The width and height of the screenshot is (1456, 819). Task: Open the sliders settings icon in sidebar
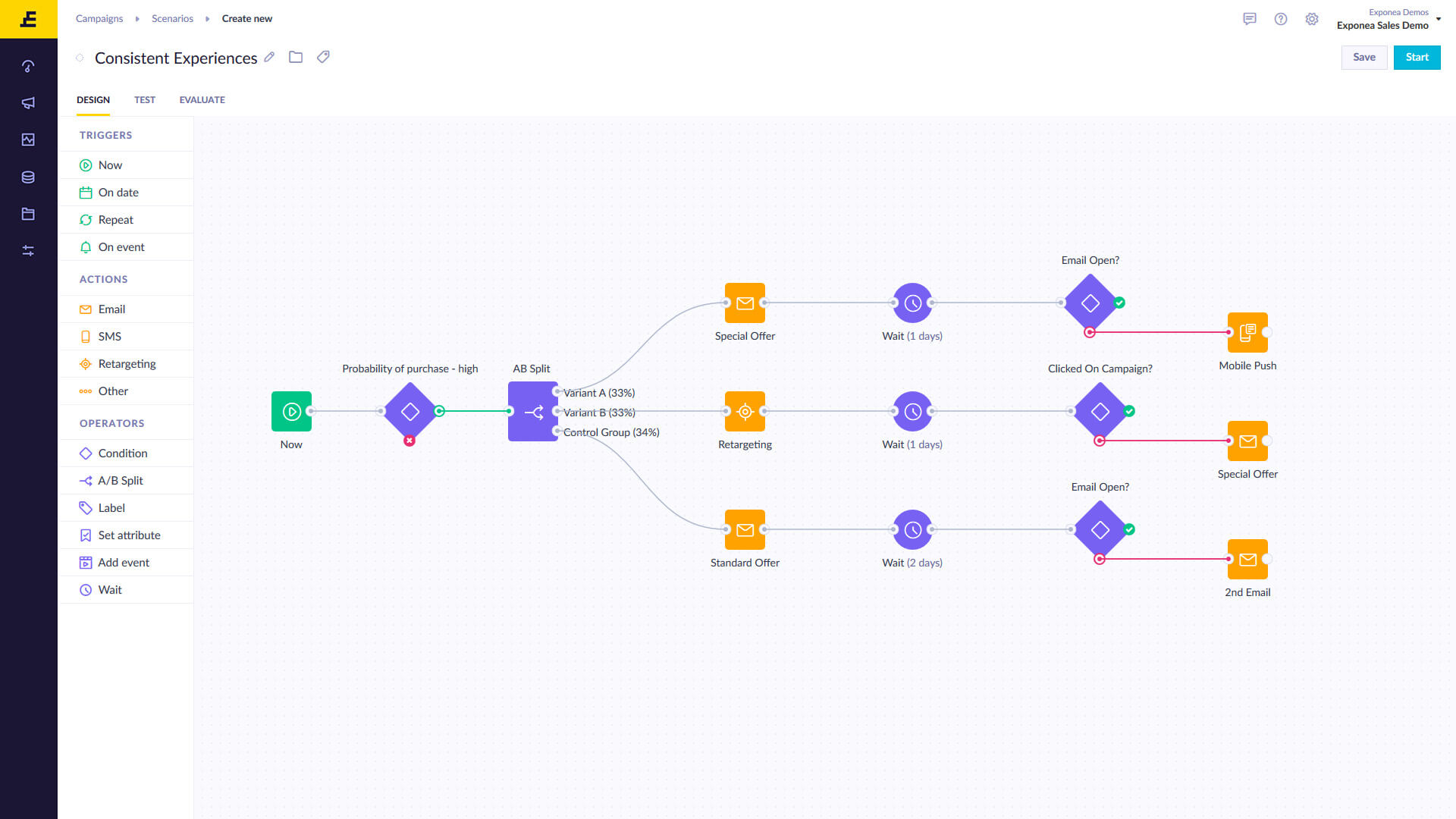coord(28,250)
